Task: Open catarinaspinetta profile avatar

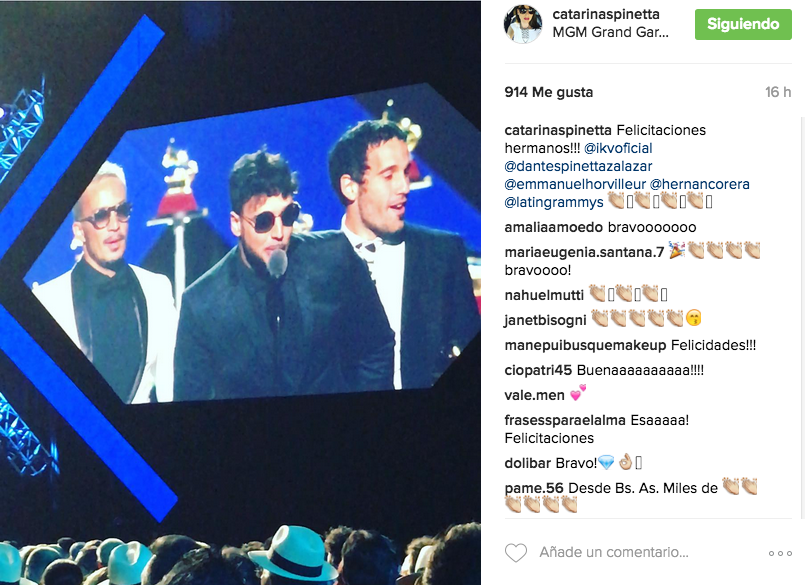Action: tap(523, 24)
